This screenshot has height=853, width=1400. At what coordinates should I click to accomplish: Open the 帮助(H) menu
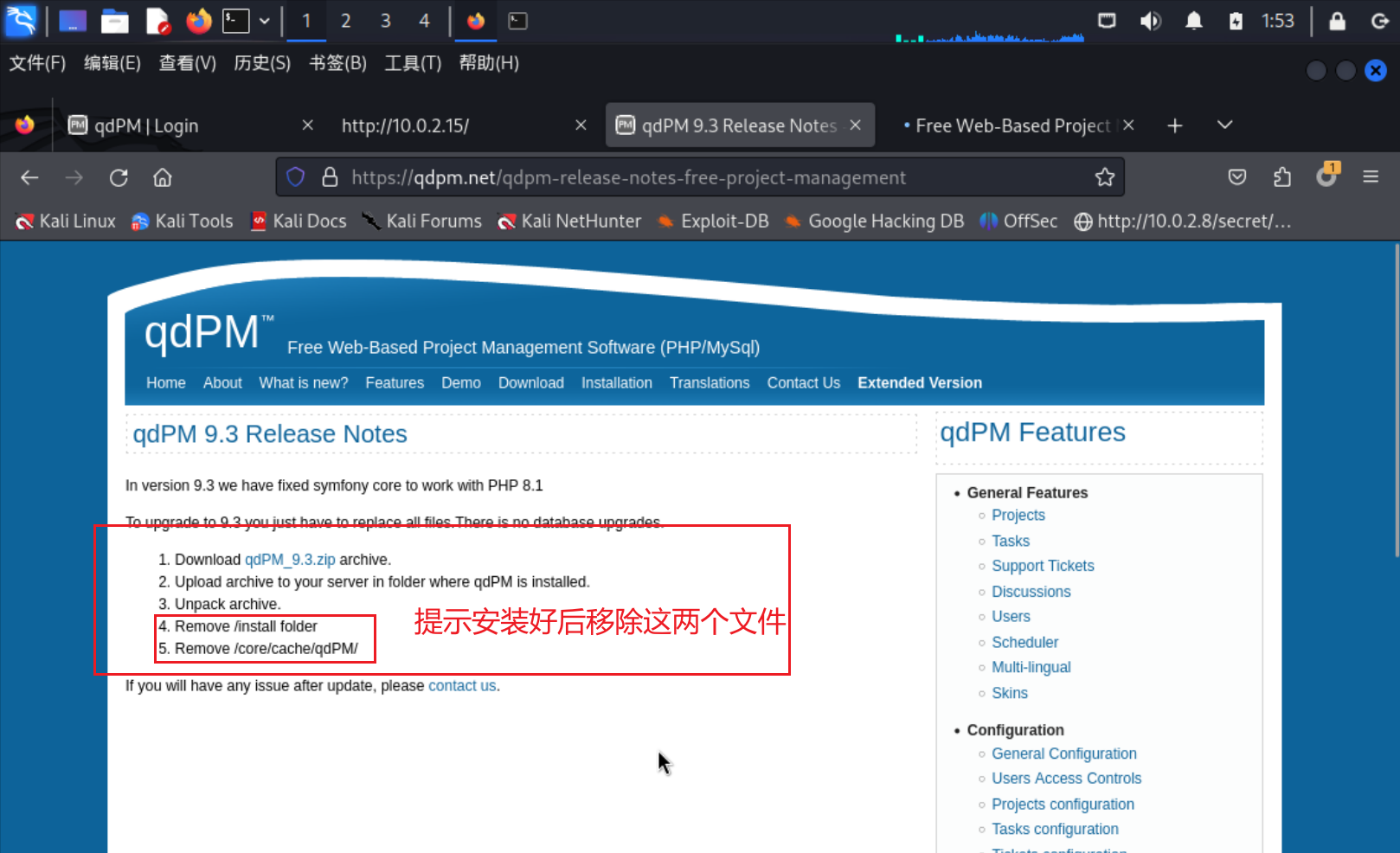click(489, 63)
